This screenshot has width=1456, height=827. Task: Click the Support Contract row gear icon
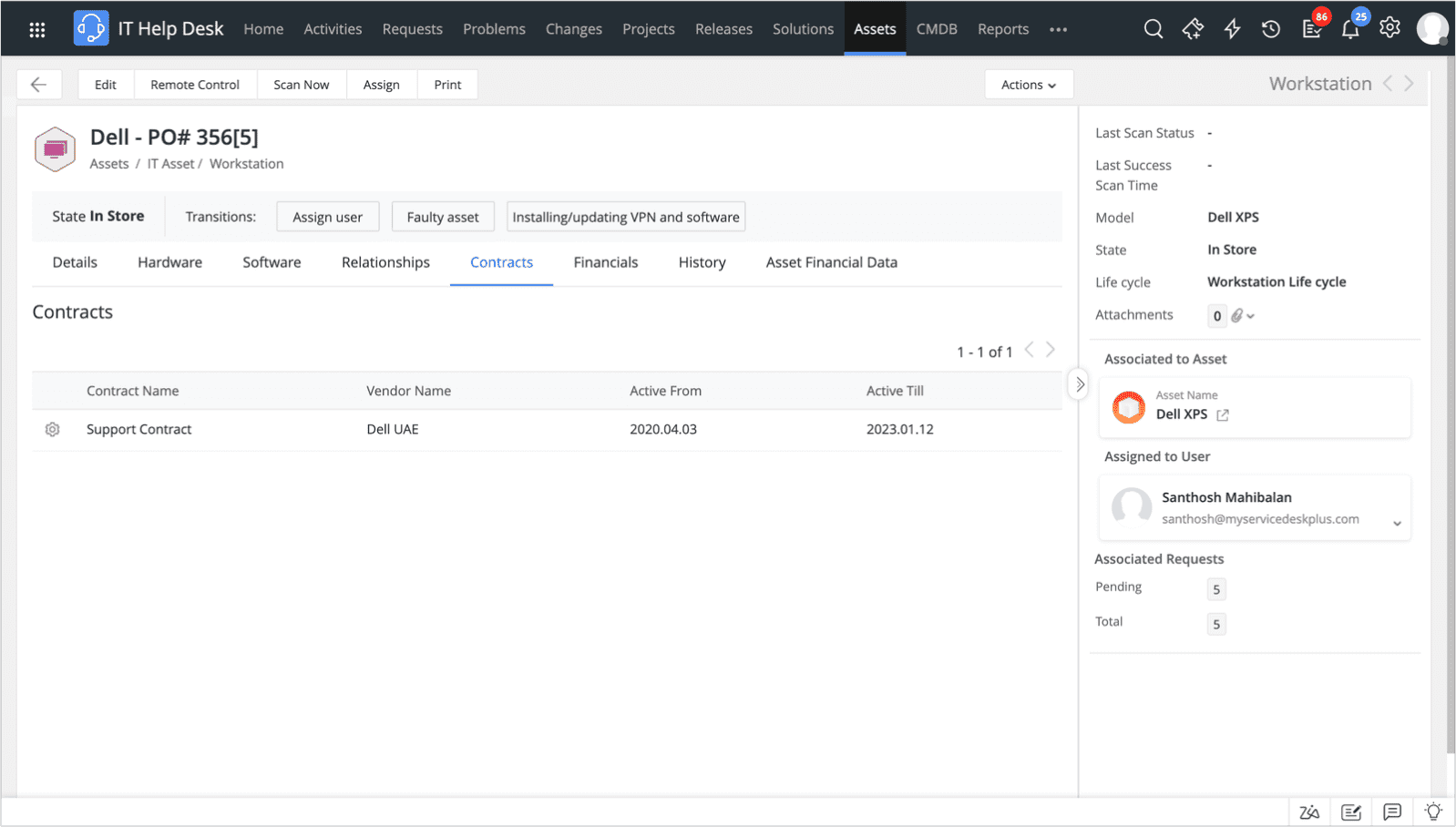(53, 429)
